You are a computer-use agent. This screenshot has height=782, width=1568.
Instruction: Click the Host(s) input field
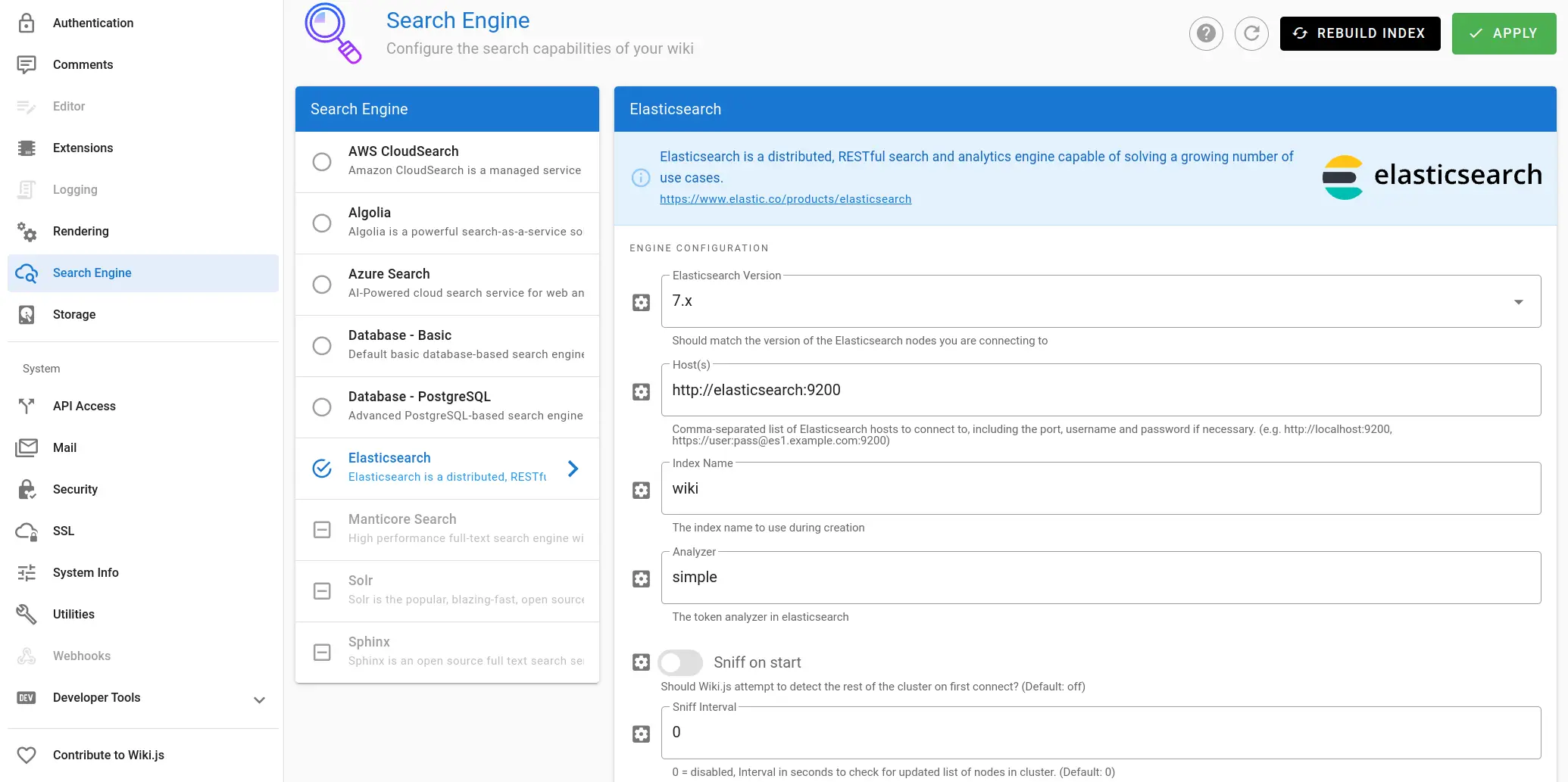tap(1101, 391)
